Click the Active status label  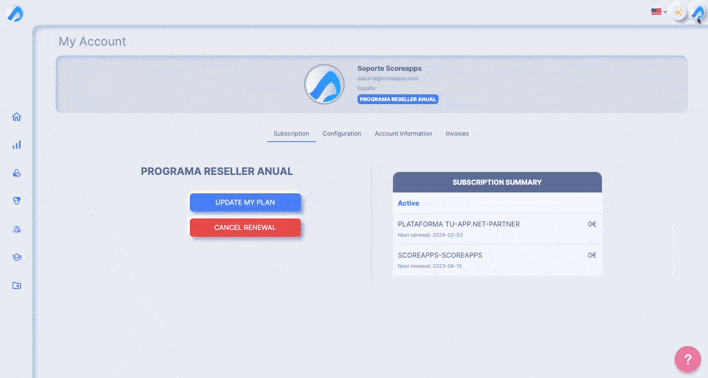tap(408, 203)
